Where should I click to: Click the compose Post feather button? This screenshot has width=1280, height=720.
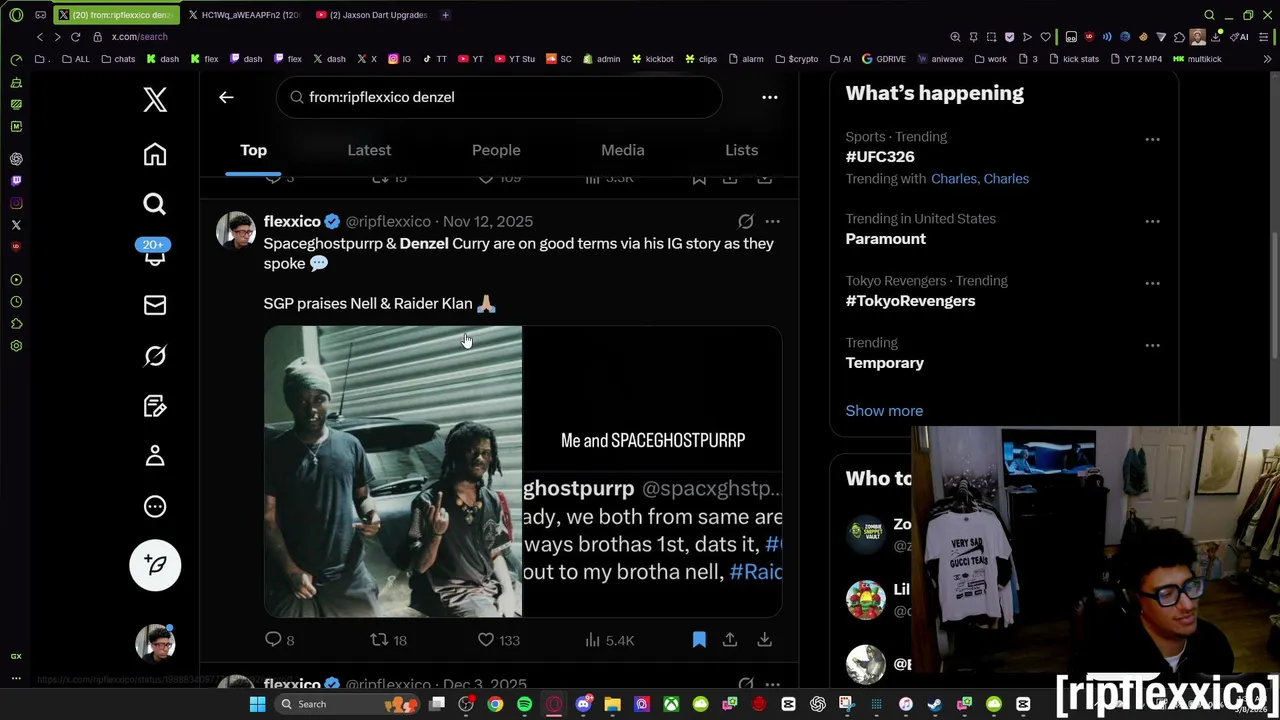tap(155, 565)
